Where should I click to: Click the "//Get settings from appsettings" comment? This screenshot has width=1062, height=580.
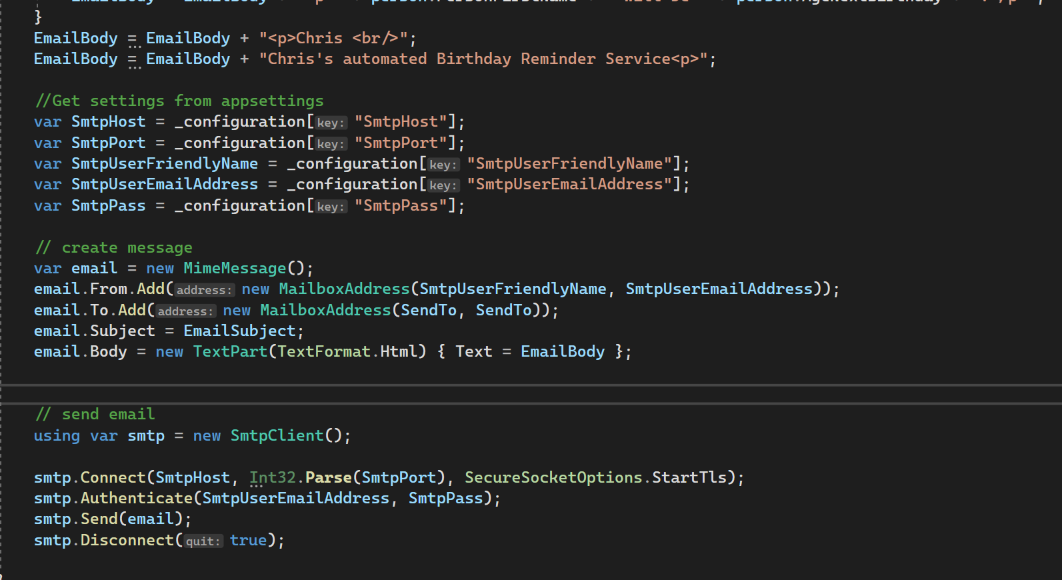[x=179, y=100]
